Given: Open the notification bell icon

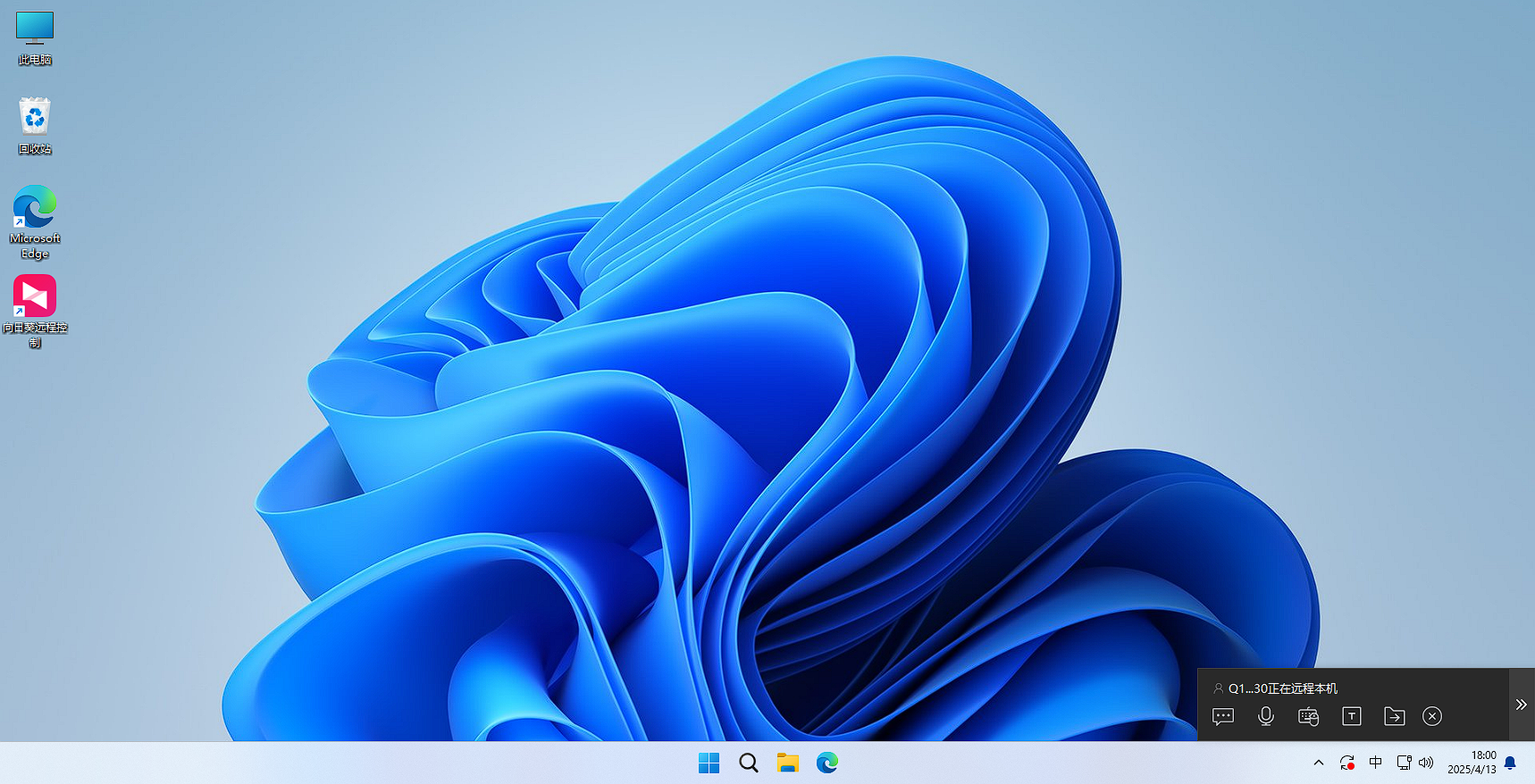Looking at the screenshot, I should (x=1511, y=763).
